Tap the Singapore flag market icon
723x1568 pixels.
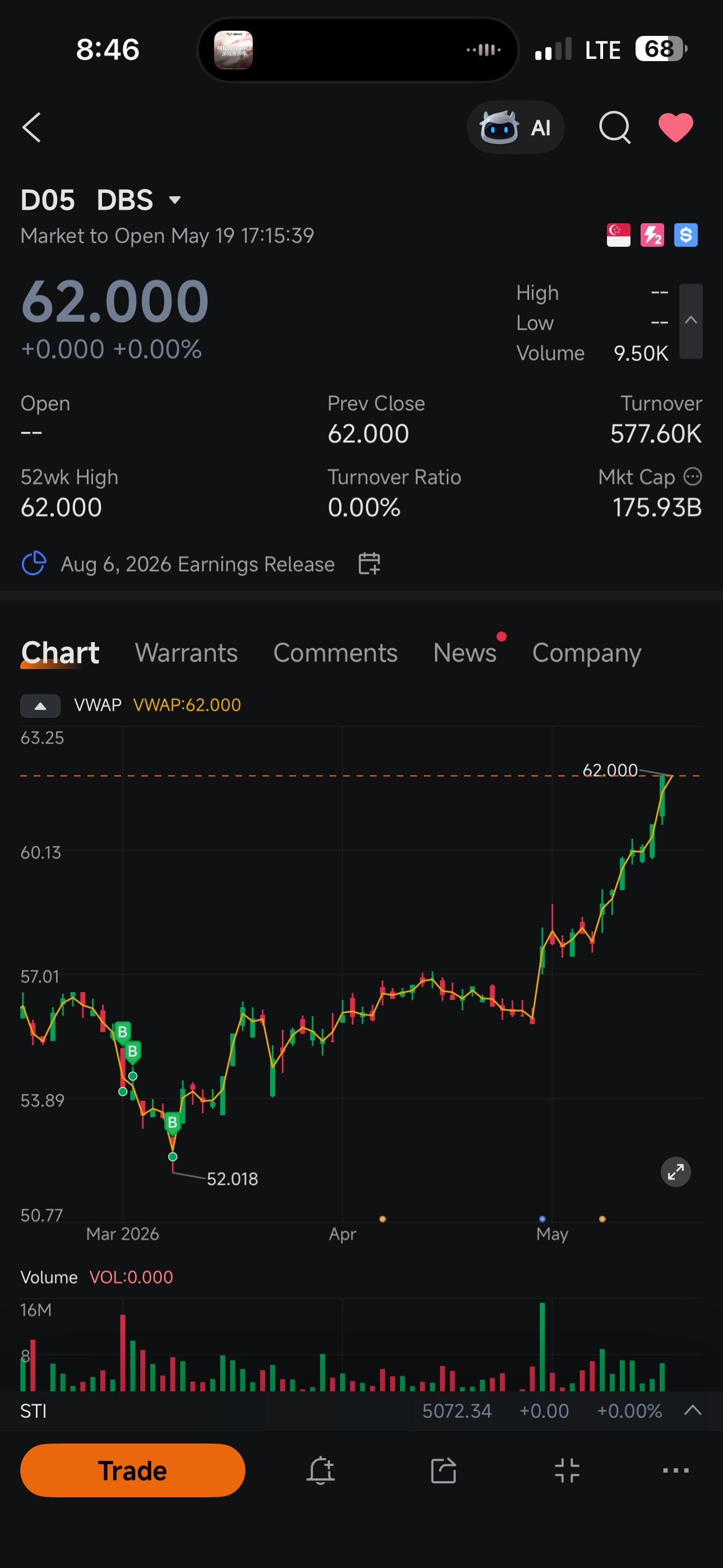coord(618,235)
